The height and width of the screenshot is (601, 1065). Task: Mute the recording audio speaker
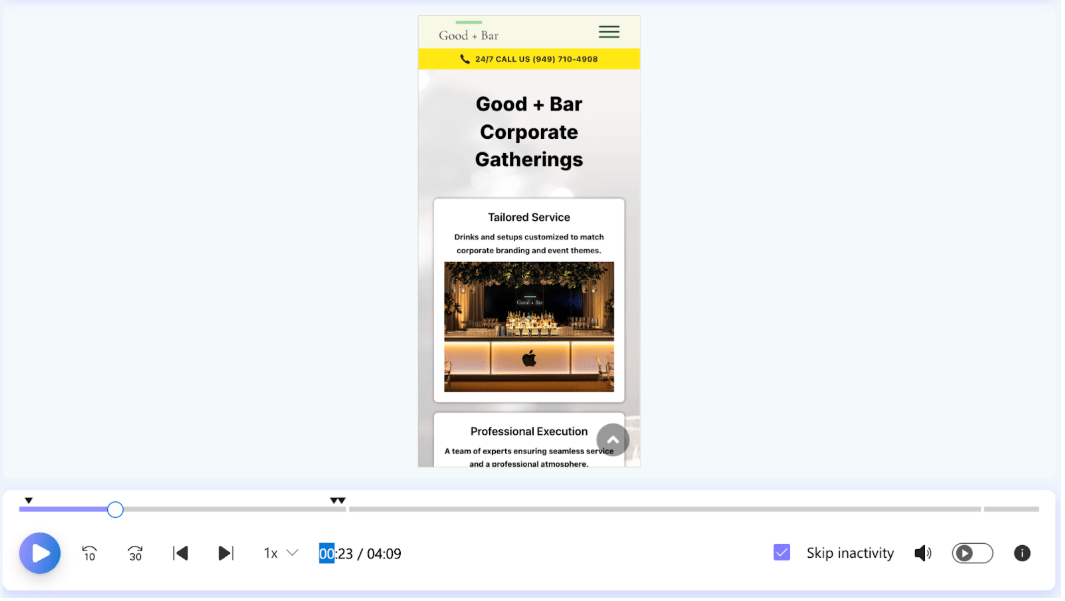coord(922,553)
